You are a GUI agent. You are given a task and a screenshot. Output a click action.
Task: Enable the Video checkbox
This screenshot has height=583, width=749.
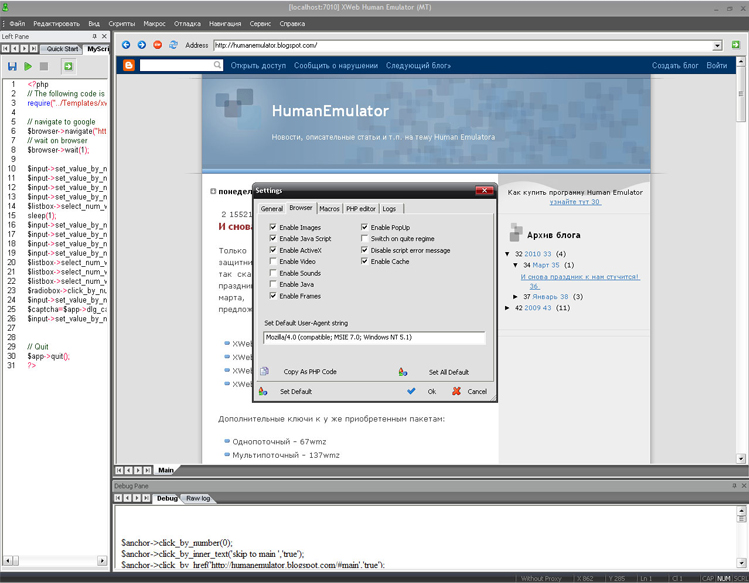[x=273, y=262]
